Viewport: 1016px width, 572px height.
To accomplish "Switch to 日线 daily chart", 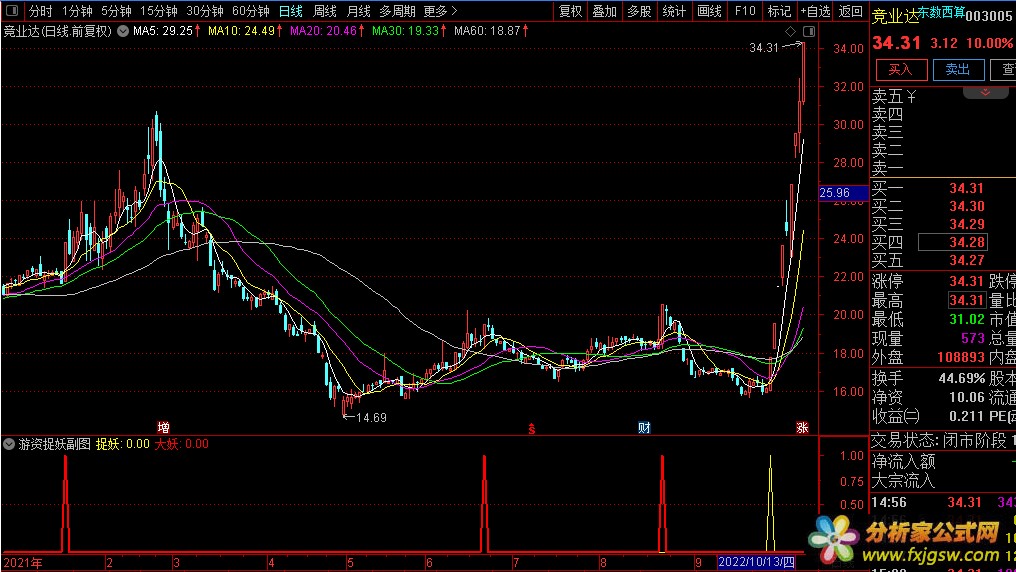I will 291,11.
